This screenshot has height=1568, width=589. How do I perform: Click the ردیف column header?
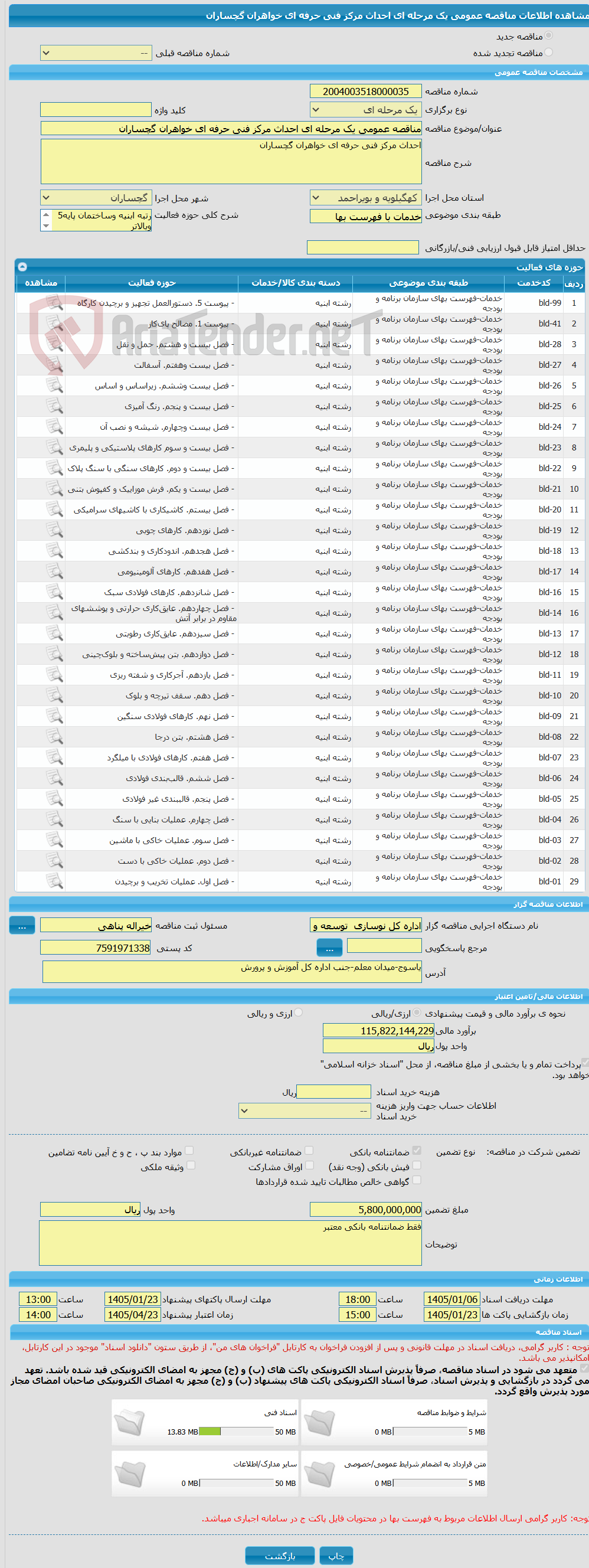(x=573, y=283)
